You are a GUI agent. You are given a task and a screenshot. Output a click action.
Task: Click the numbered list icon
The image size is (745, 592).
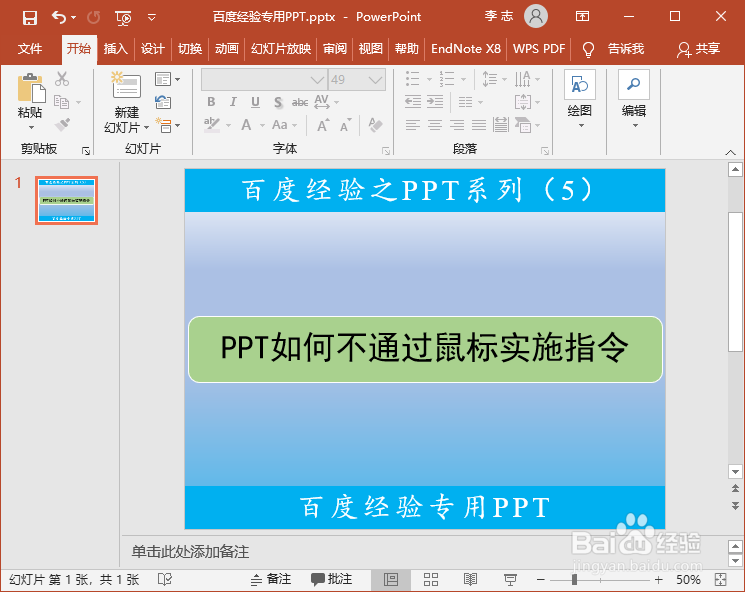pos(447,78)
